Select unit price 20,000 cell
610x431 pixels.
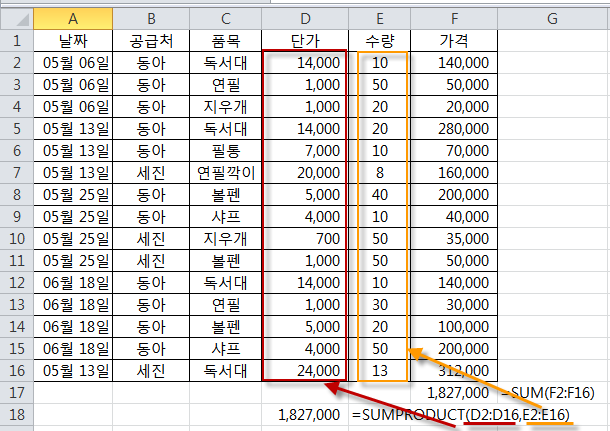[305, 172]
